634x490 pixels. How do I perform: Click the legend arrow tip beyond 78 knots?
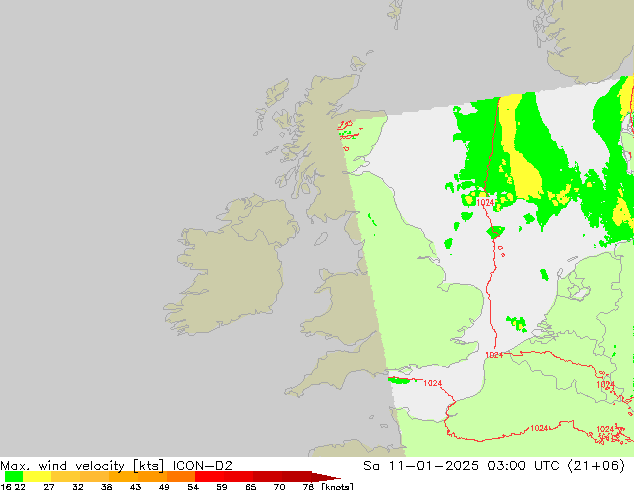327,476
